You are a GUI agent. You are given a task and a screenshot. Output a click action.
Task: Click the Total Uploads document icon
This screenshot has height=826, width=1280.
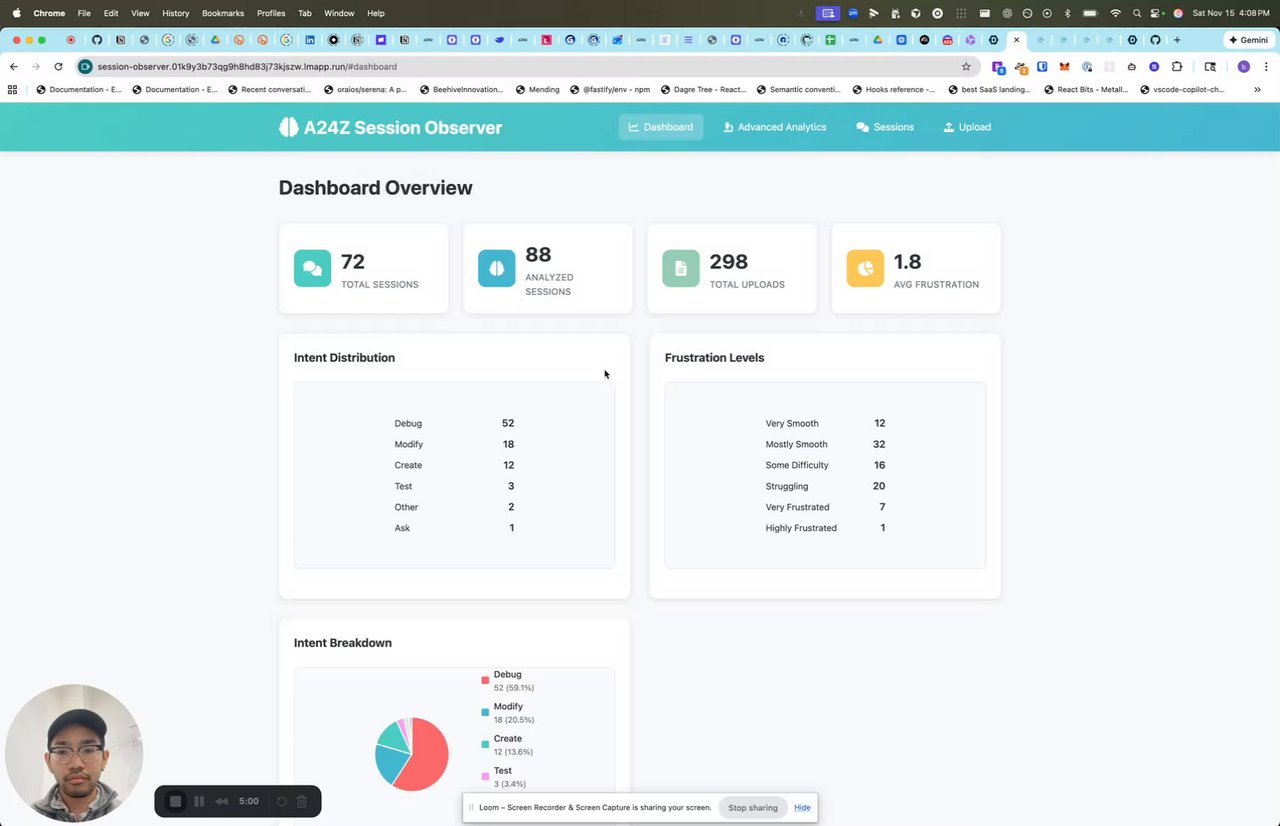[681, 268]
